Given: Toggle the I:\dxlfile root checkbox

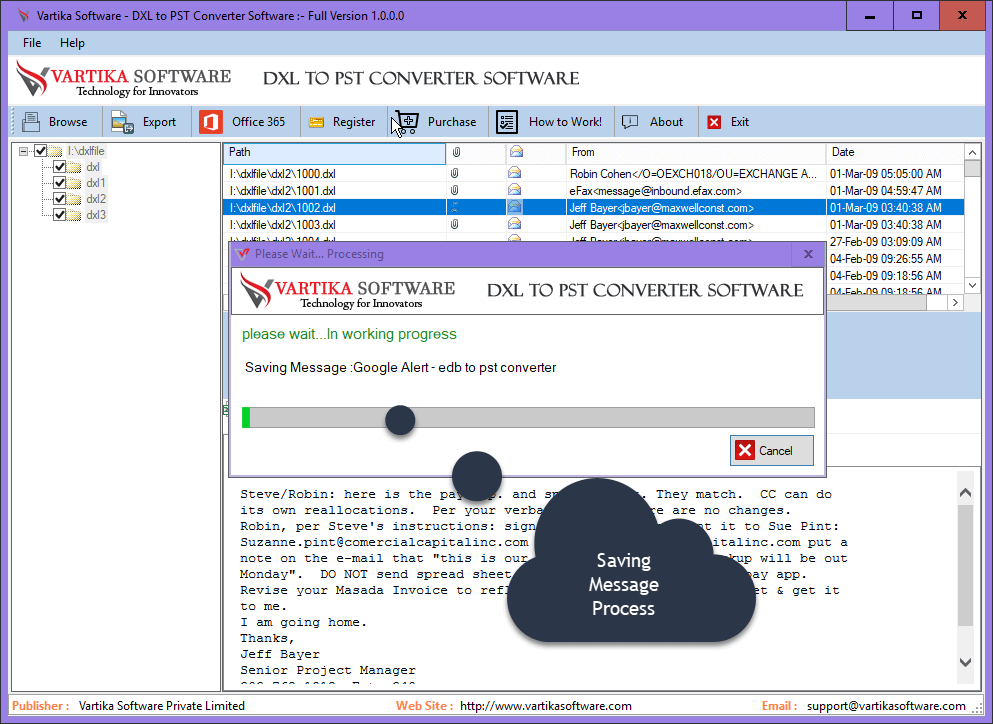Looking at the screenshot, I should click(x=41, y=151).
